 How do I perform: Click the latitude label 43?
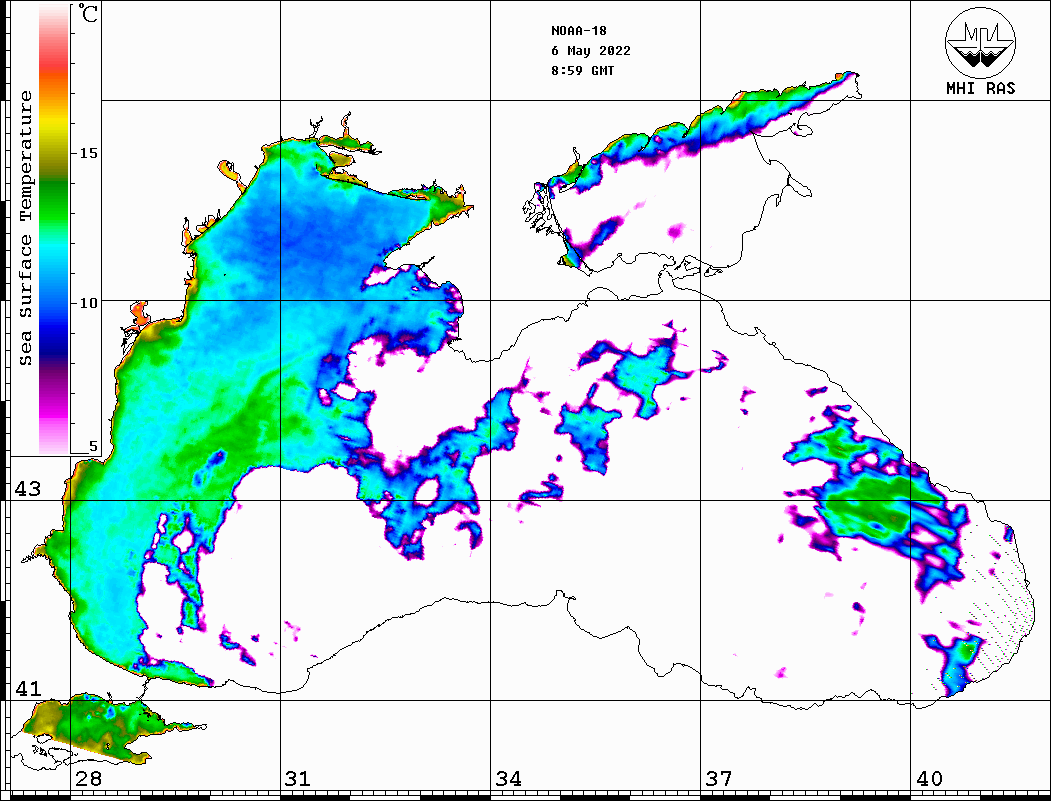[28, 489]
